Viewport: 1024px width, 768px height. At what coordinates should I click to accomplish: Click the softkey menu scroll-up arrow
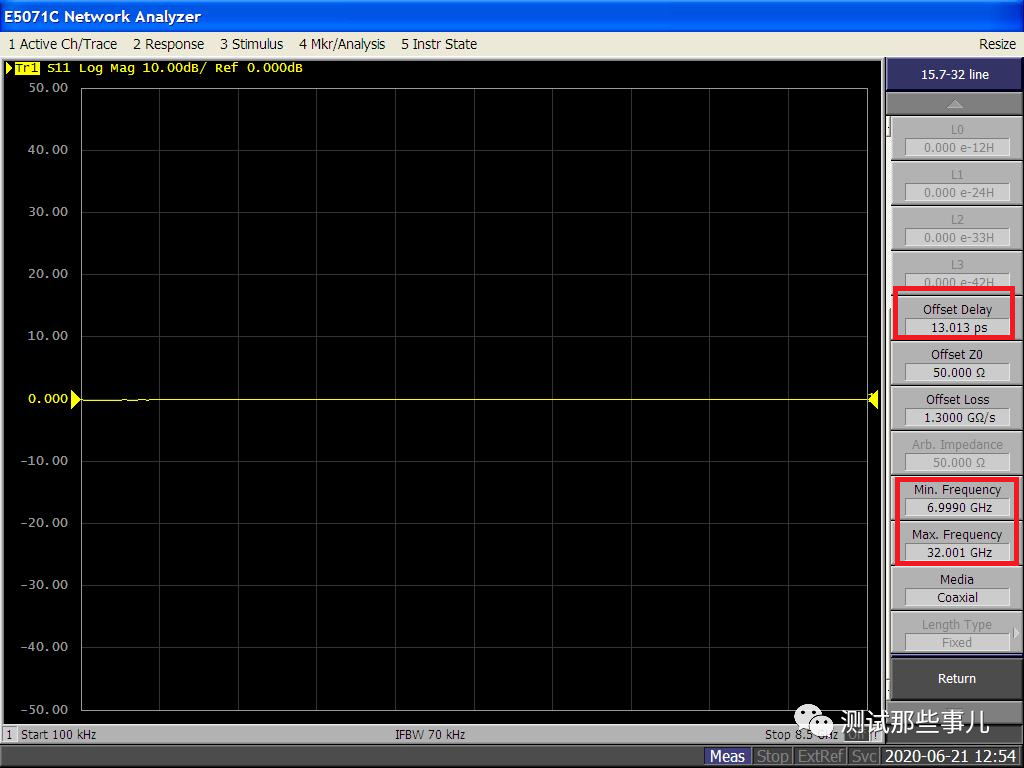click(954, 104)
